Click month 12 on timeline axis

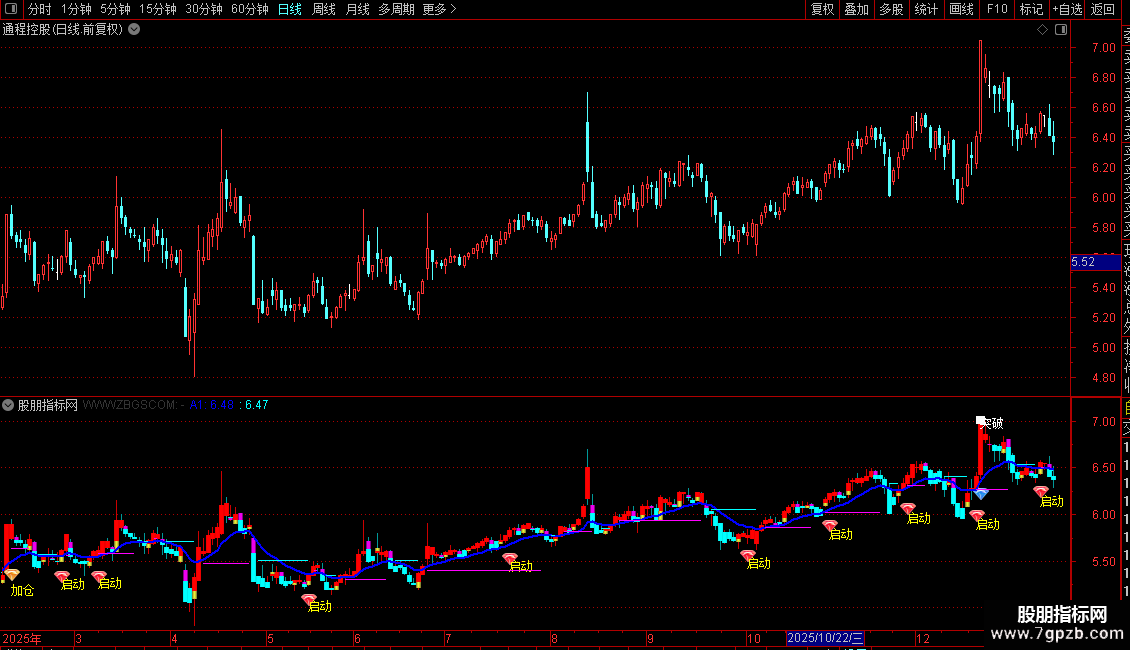click(922, 638)
